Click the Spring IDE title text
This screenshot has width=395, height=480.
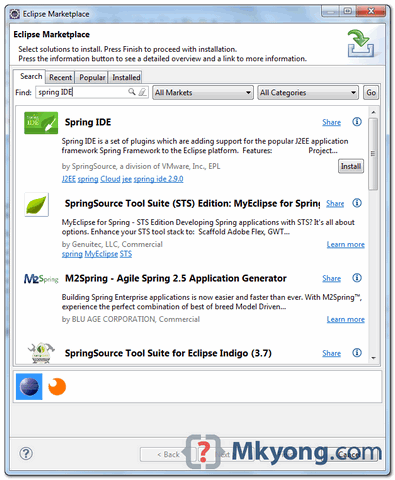[88, 122]
